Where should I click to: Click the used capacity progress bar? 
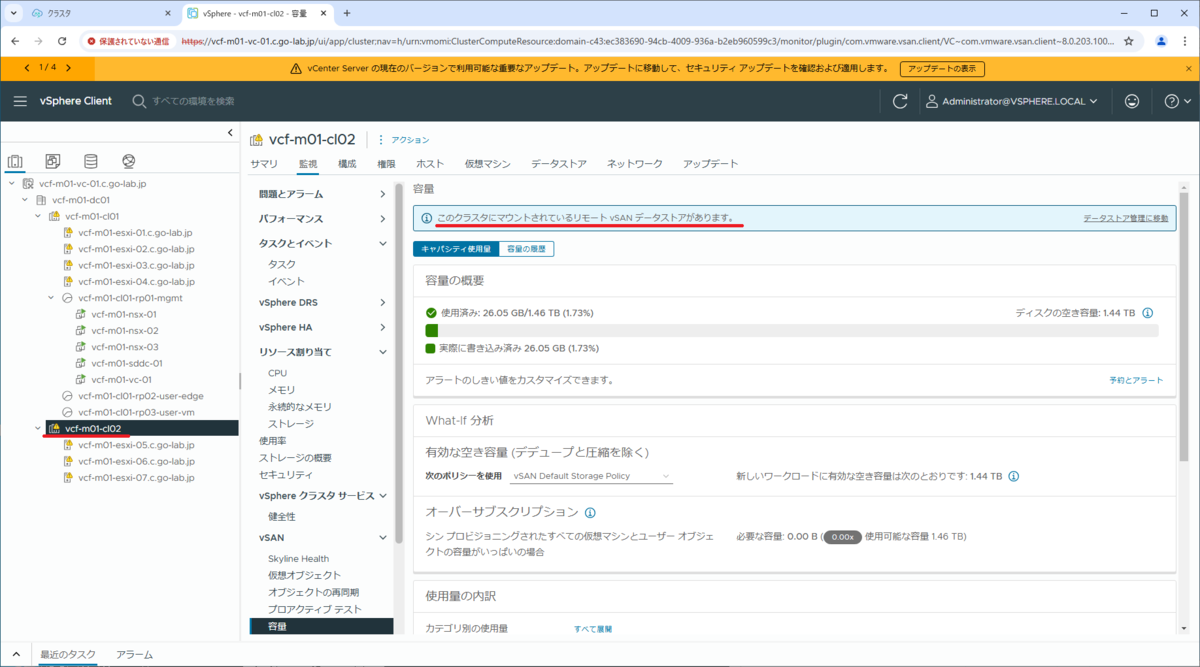pos(791,330)
